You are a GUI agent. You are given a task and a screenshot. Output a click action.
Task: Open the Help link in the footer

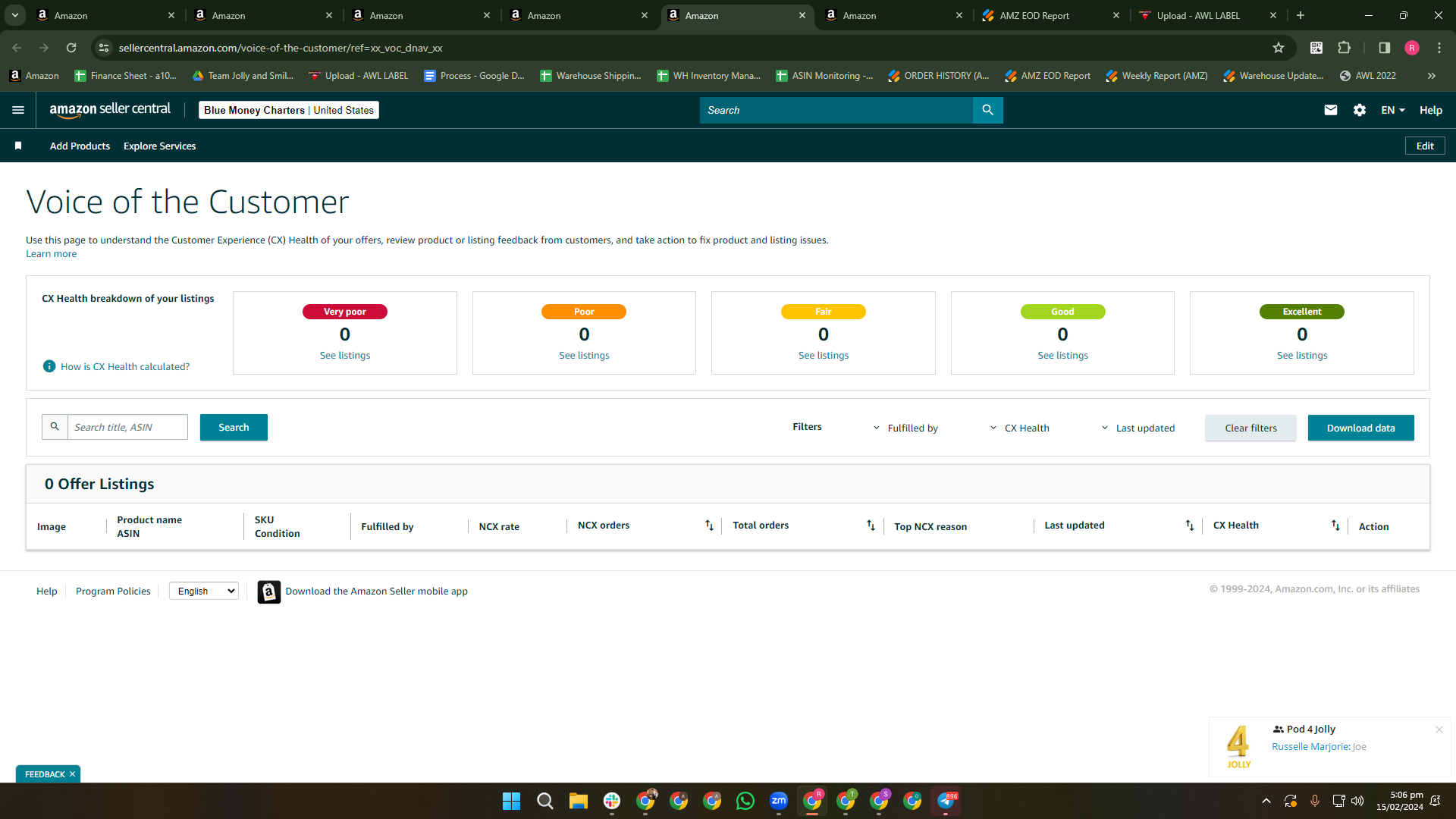click(x=46, y=591)
